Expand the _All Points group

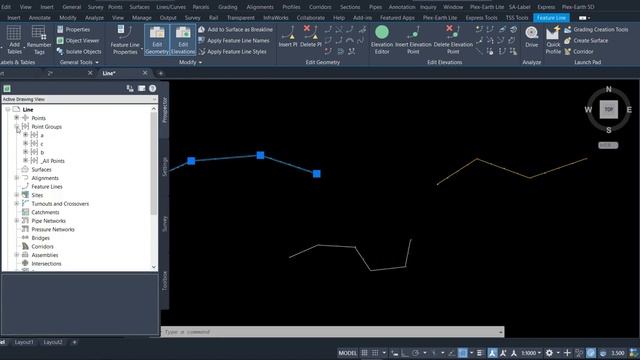25,160
